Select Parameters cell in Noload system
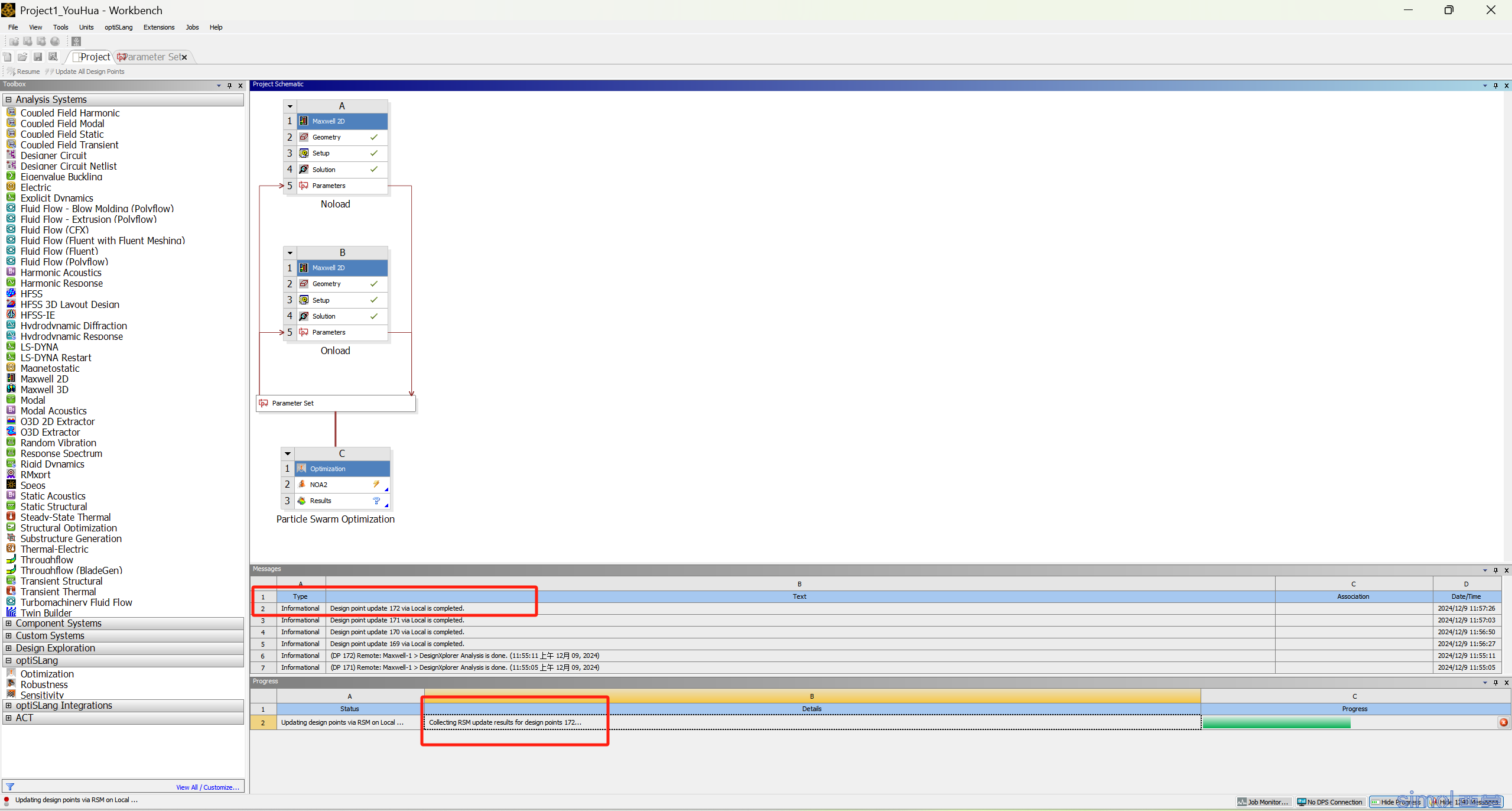The image size is (1512, 811). tap(342, 186)
